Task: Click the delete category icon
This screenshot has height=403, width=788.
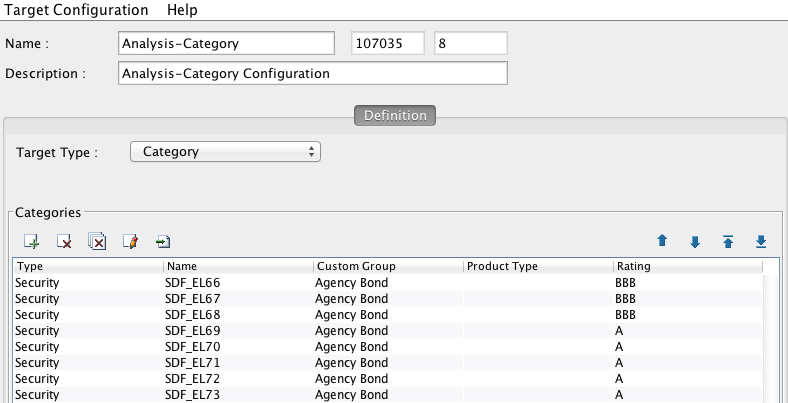Action: pos(64,242)
